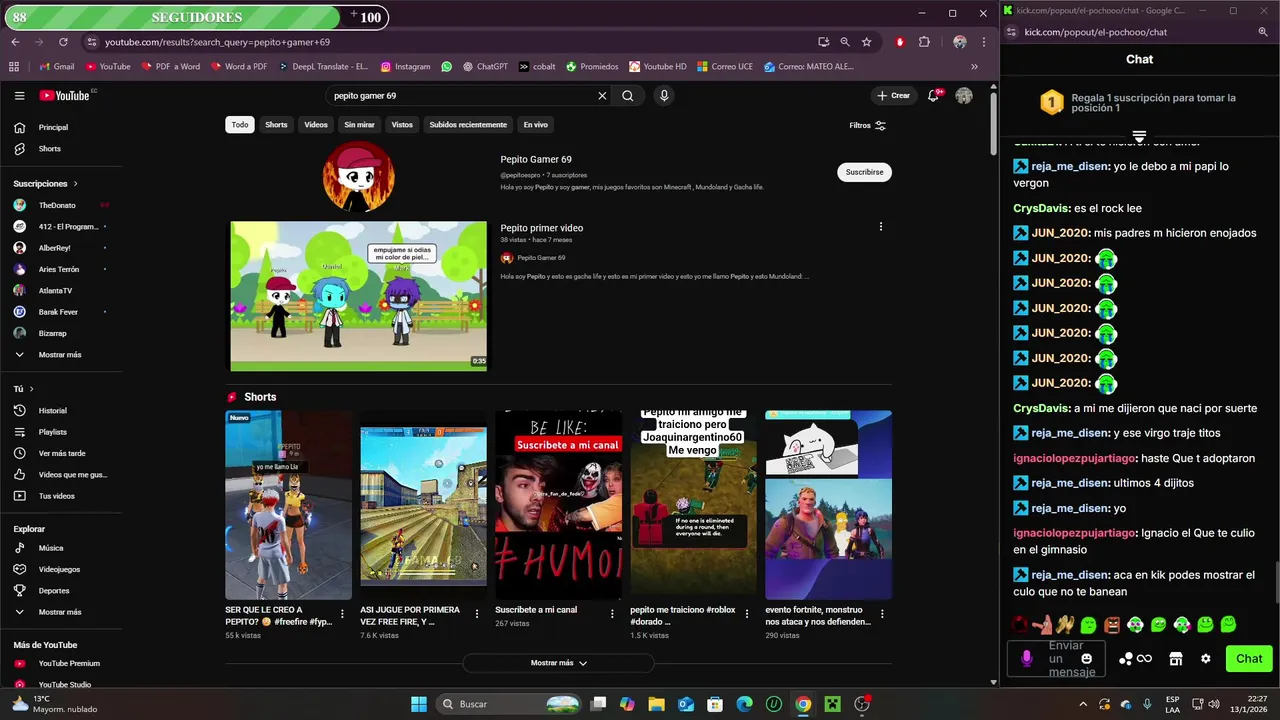Select the Sin mirar filter chip
The width and height of the screenshot is (1280, 720).
359,125
